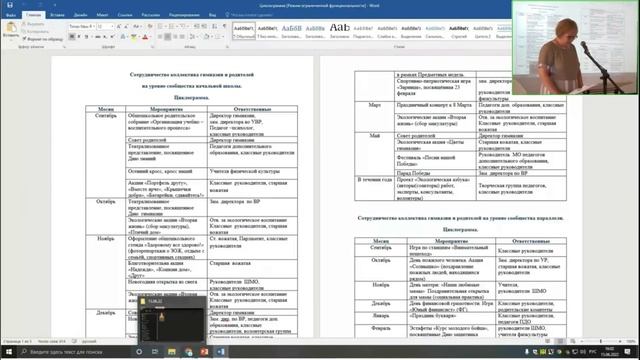Viewport: 640px width, 360px height.
Task: Open the font size dropdown
Action: (x=112, y=27)
